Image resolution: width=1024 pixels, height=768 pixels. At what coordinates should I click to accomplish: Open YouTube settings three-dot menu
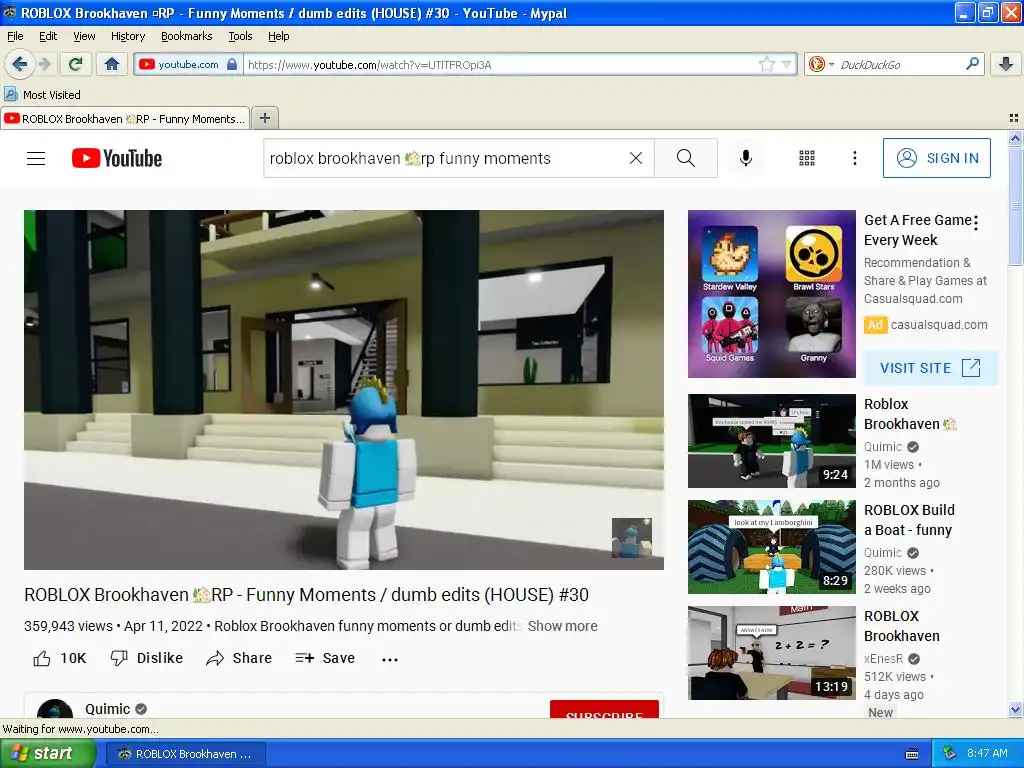(854, 158)
